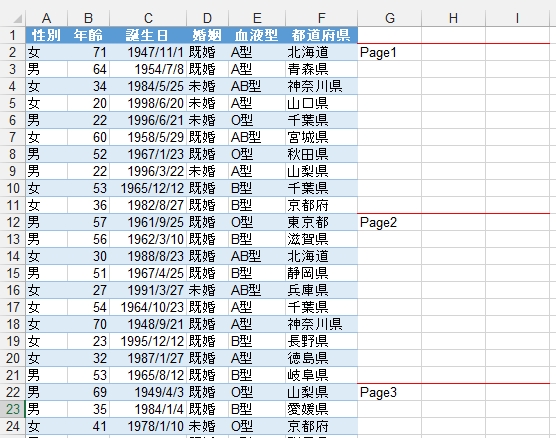Click age cell 57
Viewport: 556px width, 438px height.
click(88, 222)
